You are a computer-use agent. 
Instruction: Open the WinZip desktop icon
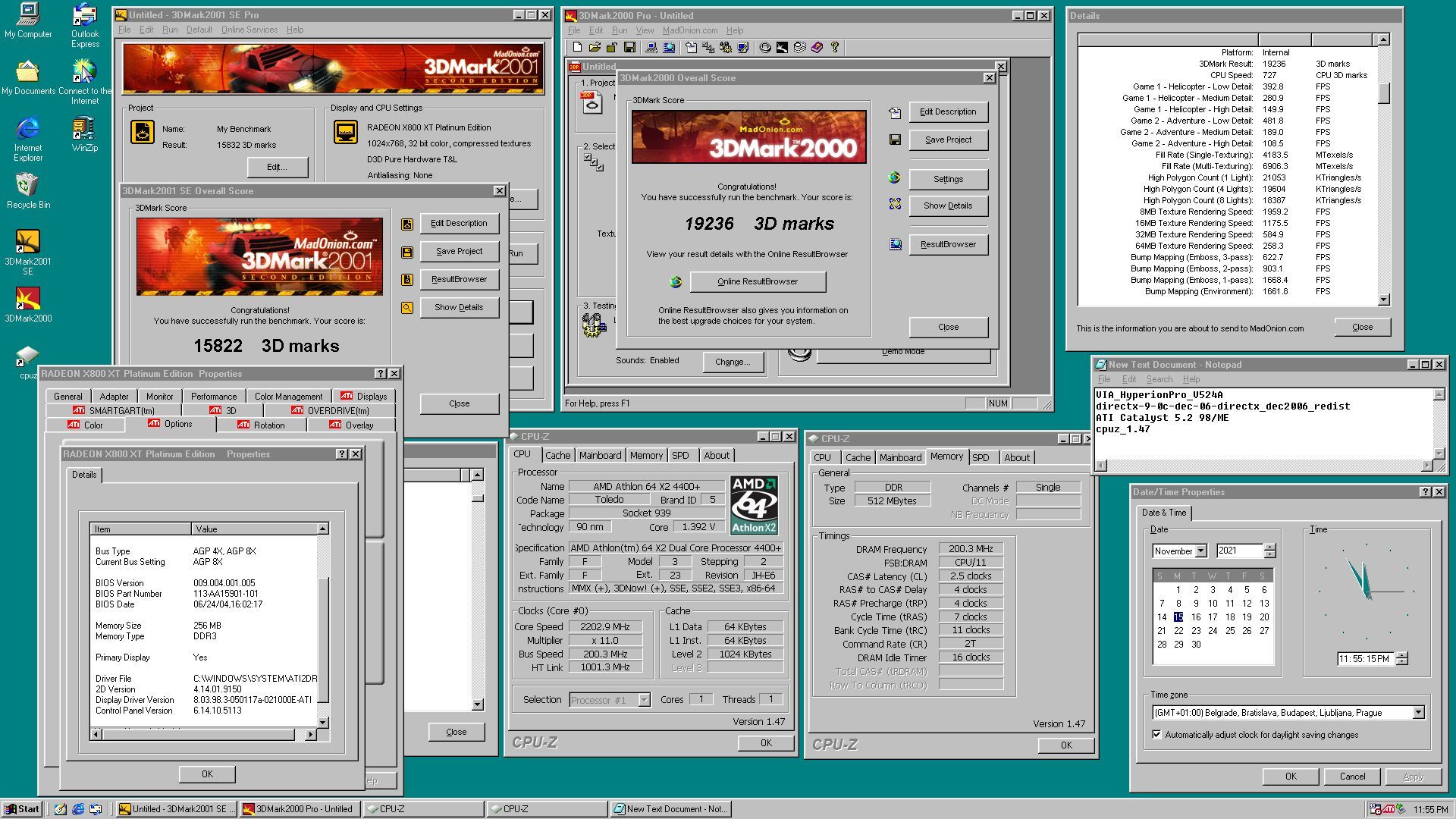84,134
